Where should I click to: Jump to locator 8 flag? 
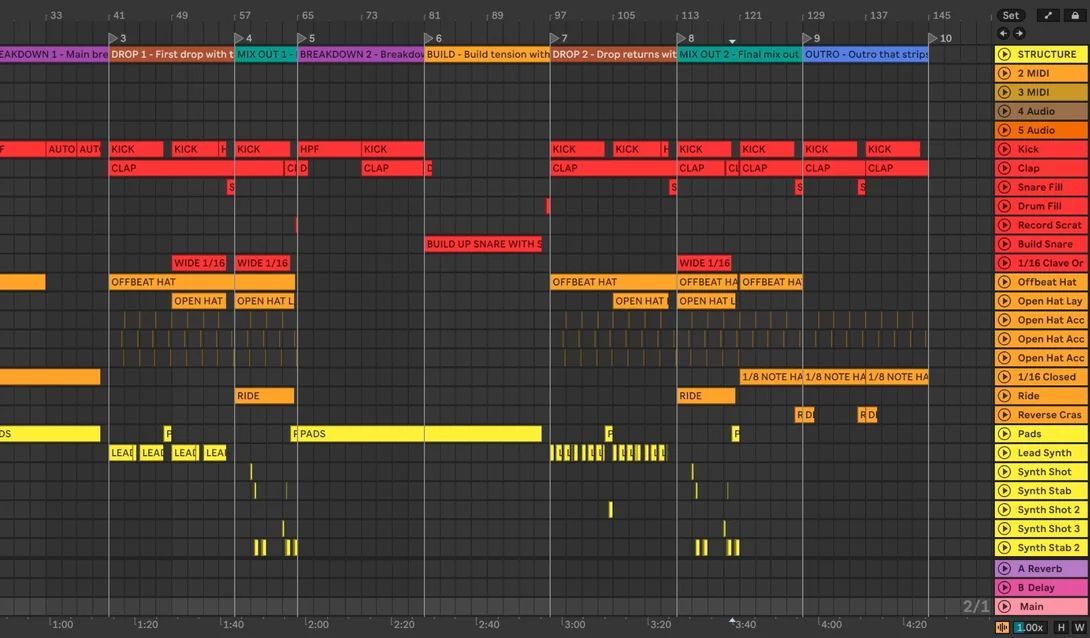[681, 38]
